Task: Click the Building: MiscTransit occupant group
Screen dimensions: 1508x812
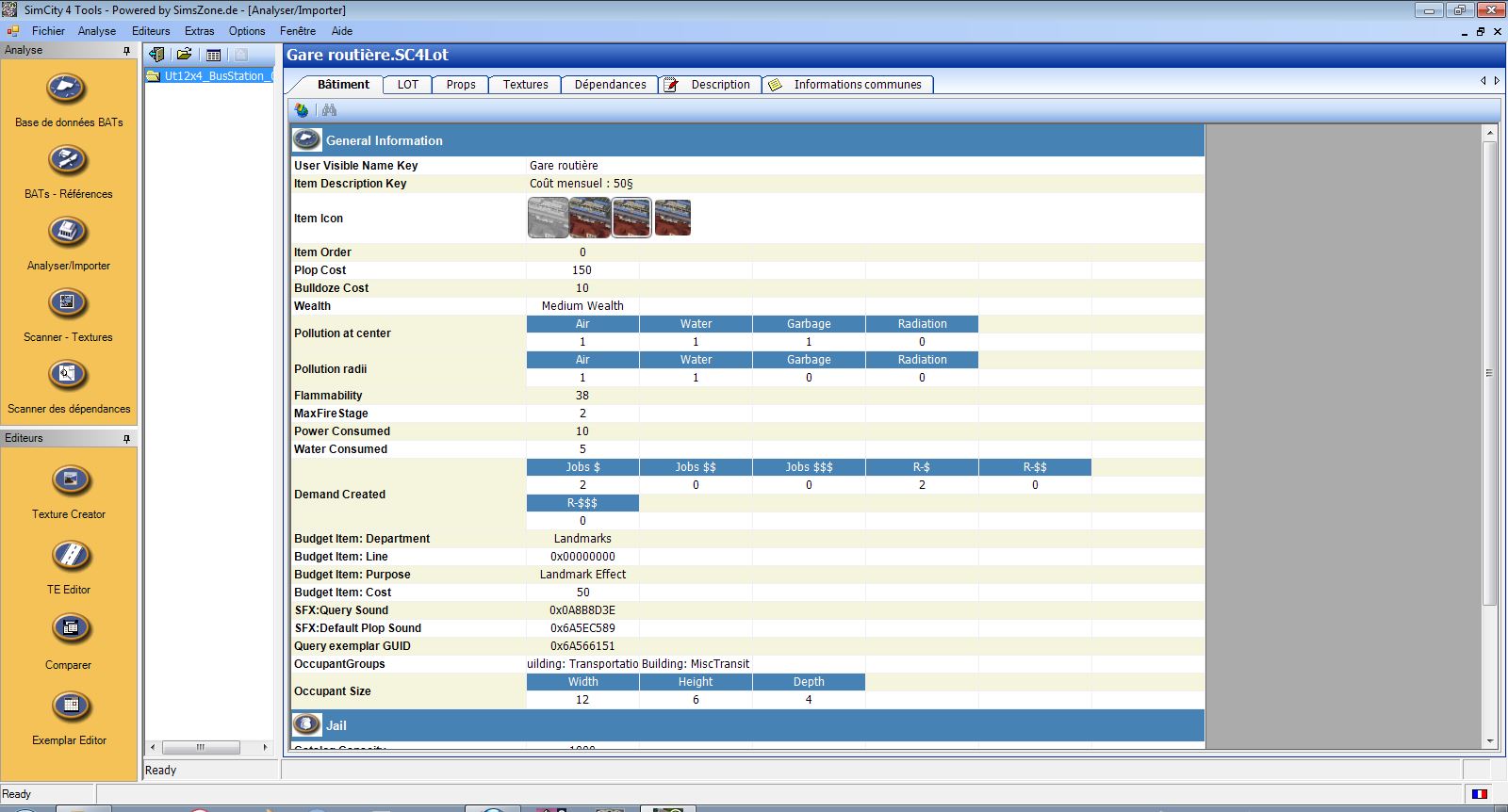Action: 696,664
